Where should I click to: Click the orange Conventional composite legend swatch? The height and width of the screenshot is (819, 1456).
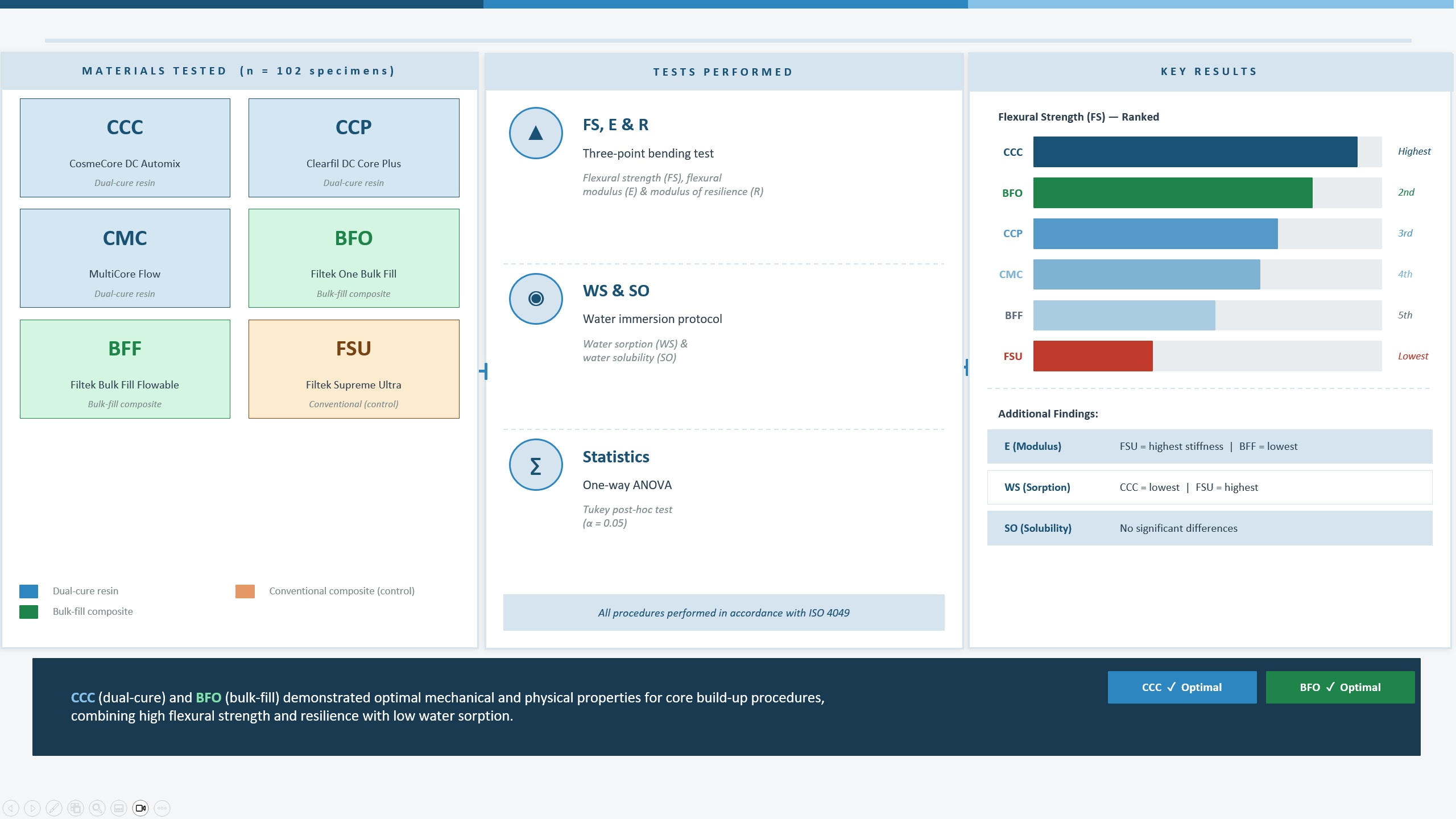245,591
